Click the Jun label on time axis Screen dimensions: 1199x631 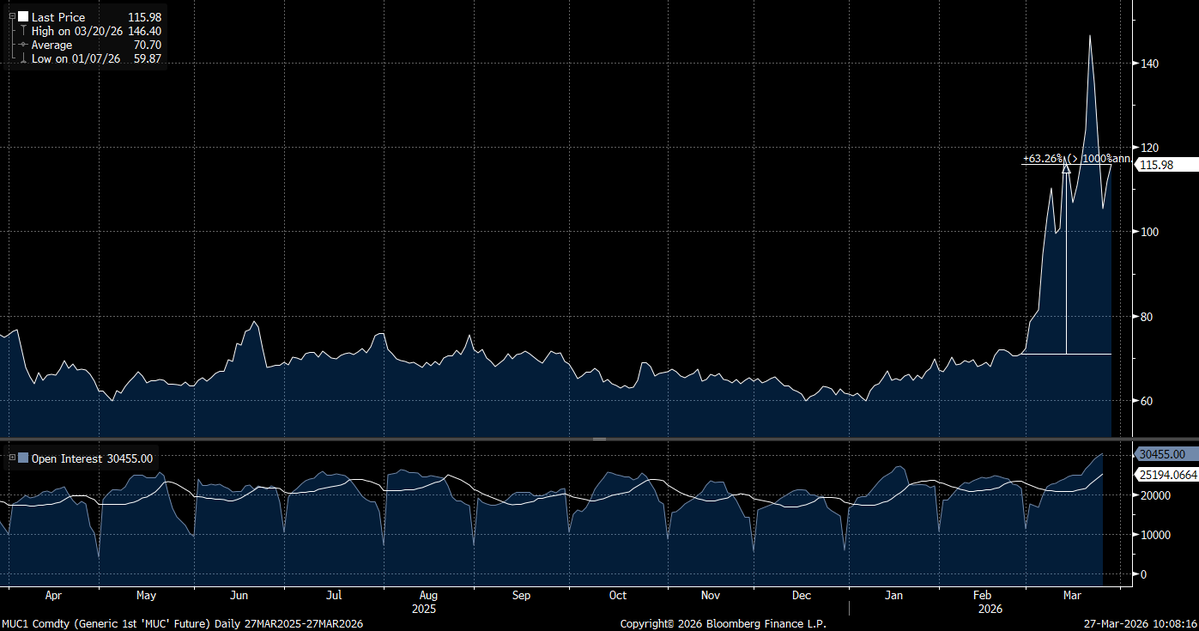pos(239,596)
